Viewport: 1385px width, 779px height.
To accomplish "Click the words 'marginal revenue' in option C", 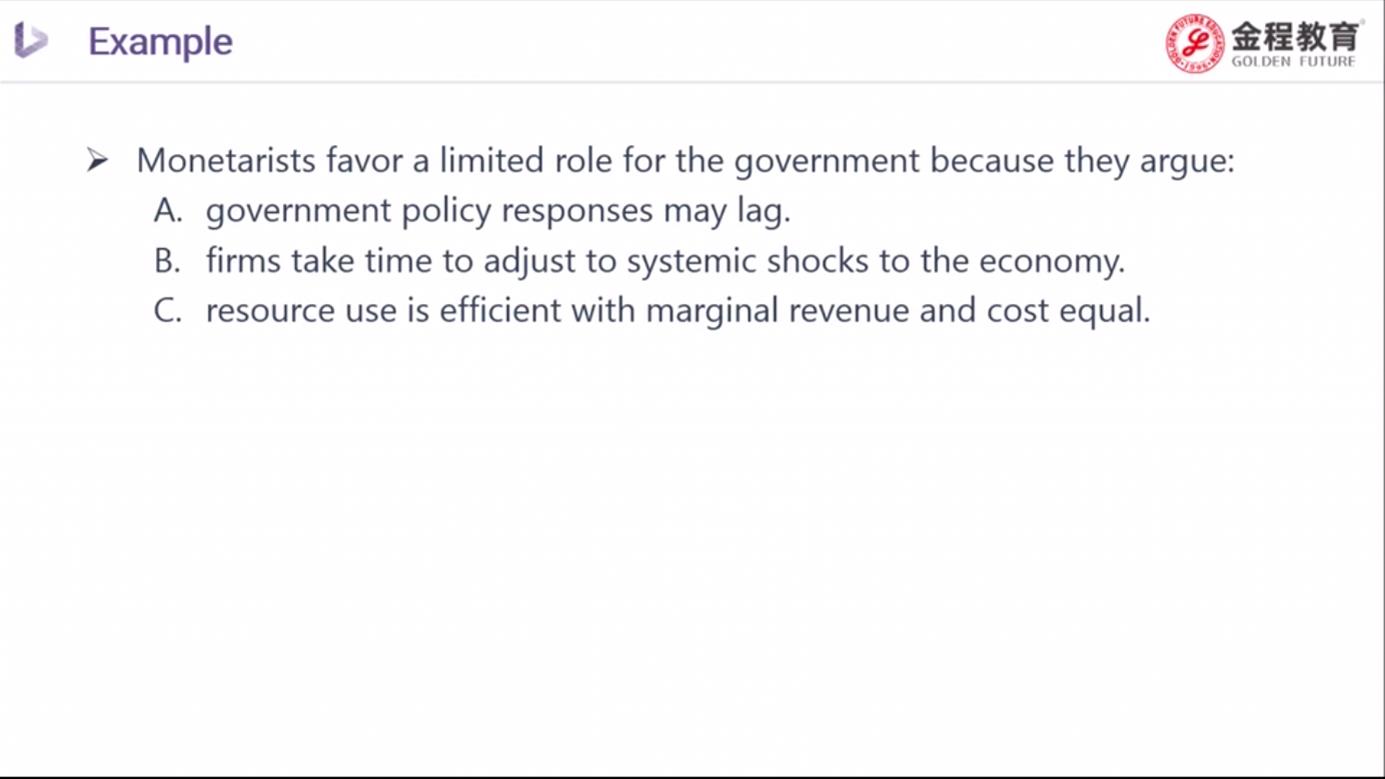I will [777, 312].
